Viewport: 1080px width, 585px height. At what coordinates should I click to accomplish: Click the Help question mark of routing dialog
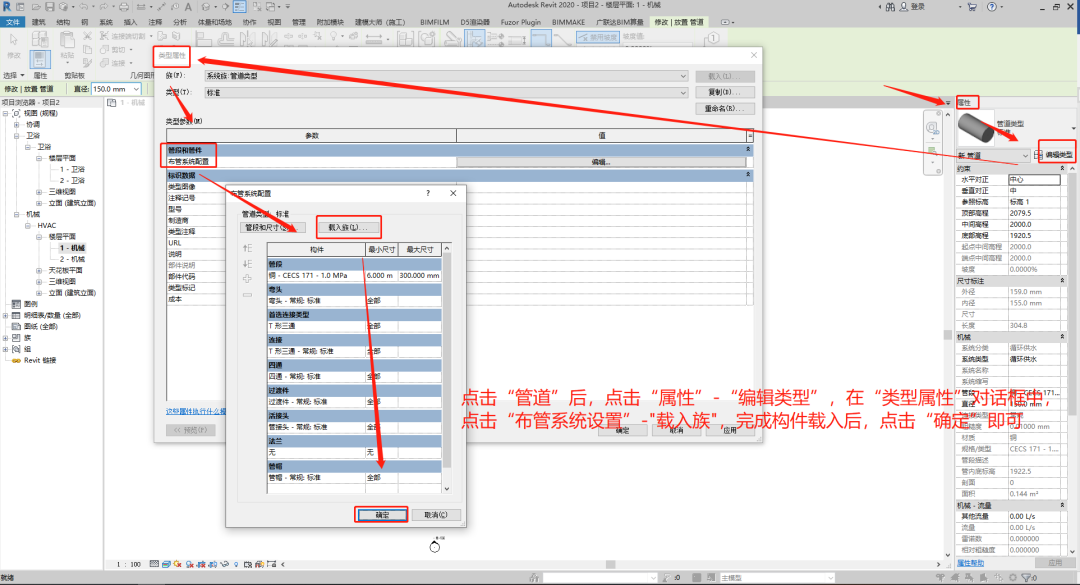pos(428,193)
